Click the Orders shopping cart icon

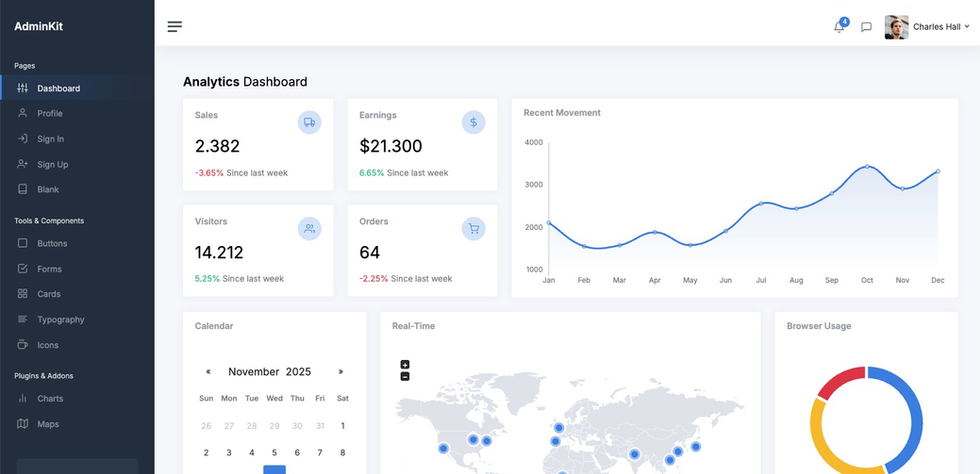(473, 229)
